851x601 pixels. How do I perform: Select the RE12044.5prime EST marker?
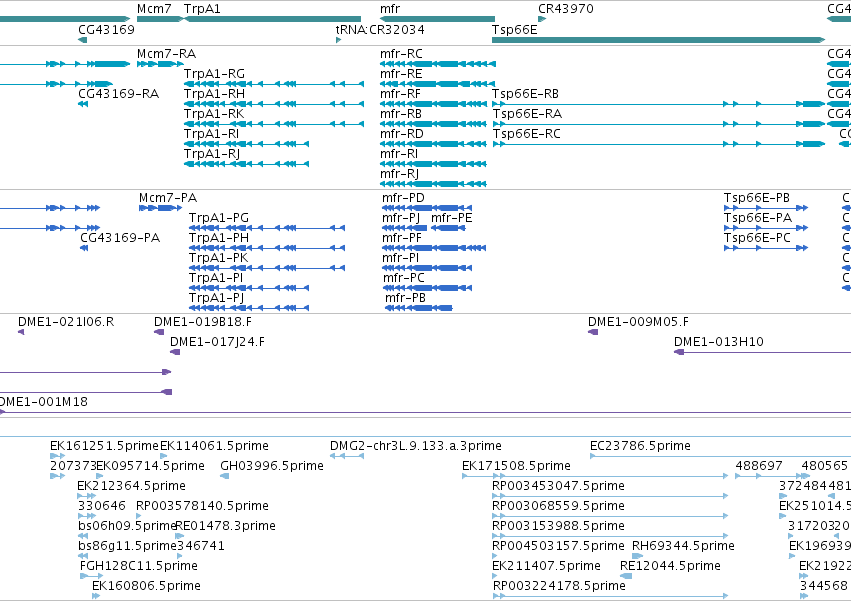626,576
